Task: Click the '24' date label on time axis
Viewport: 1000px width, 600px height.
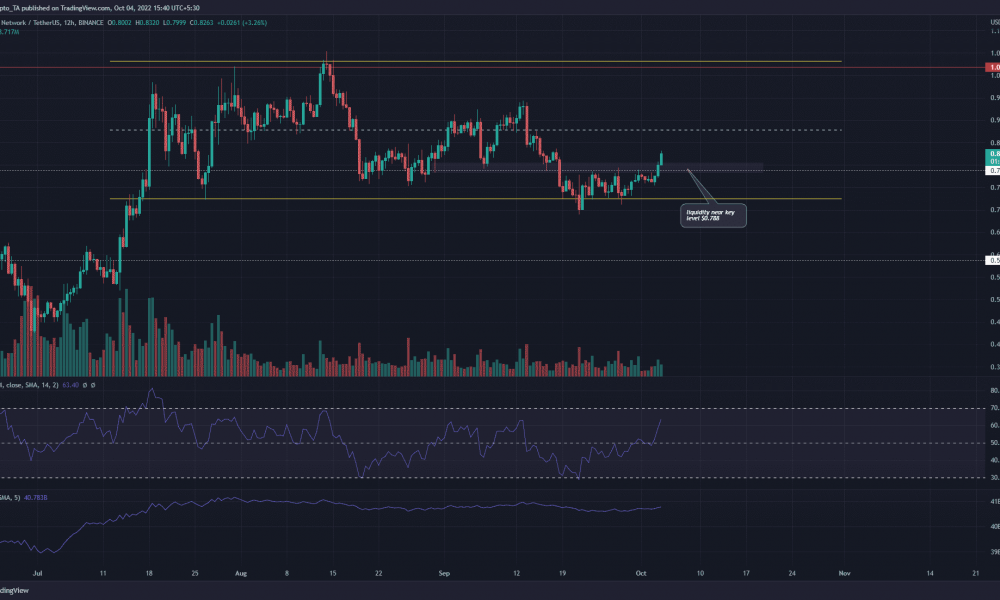Action: pyautogui.click(x=792, y=573)
